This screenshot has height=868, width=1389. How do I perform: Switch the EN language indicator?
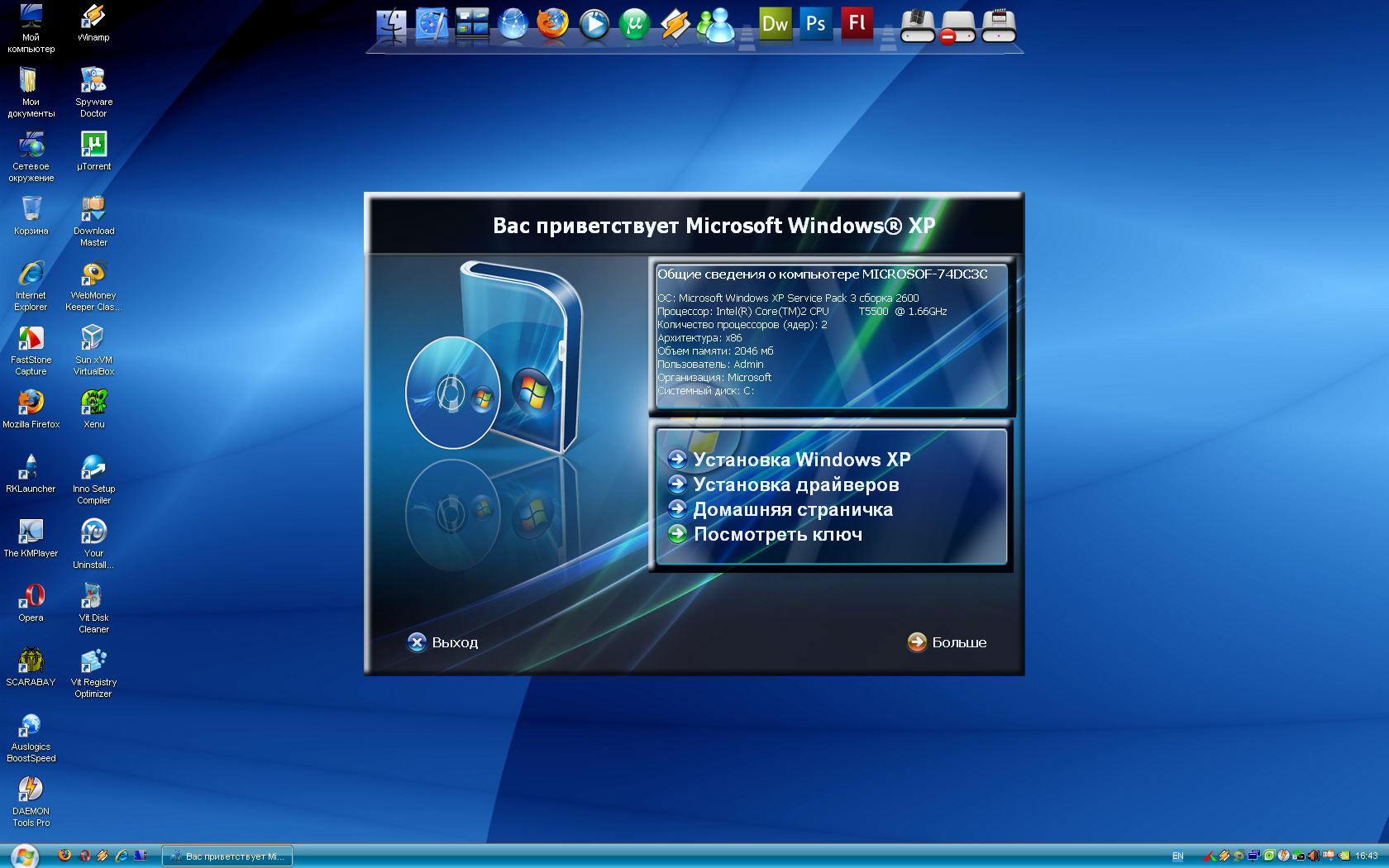[1177, 856]
